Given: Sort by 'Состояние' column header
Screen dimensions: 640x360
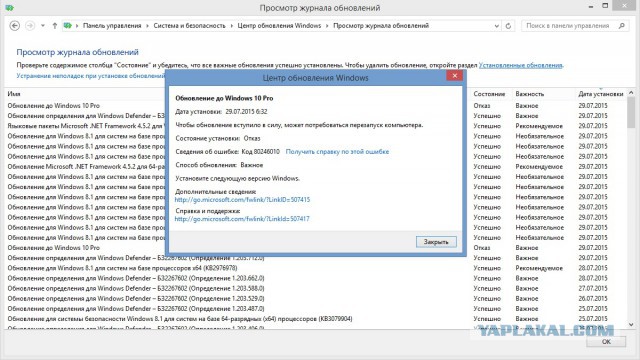Looking at the screenshot, I should coord(489,94).
